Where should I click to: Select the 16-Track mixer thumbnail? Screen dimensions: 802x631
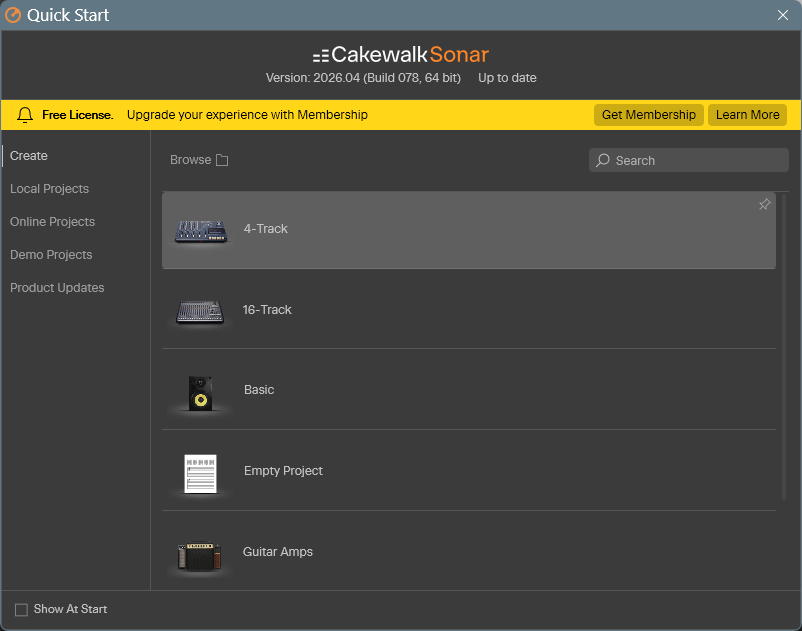click(x=200, y=311)
